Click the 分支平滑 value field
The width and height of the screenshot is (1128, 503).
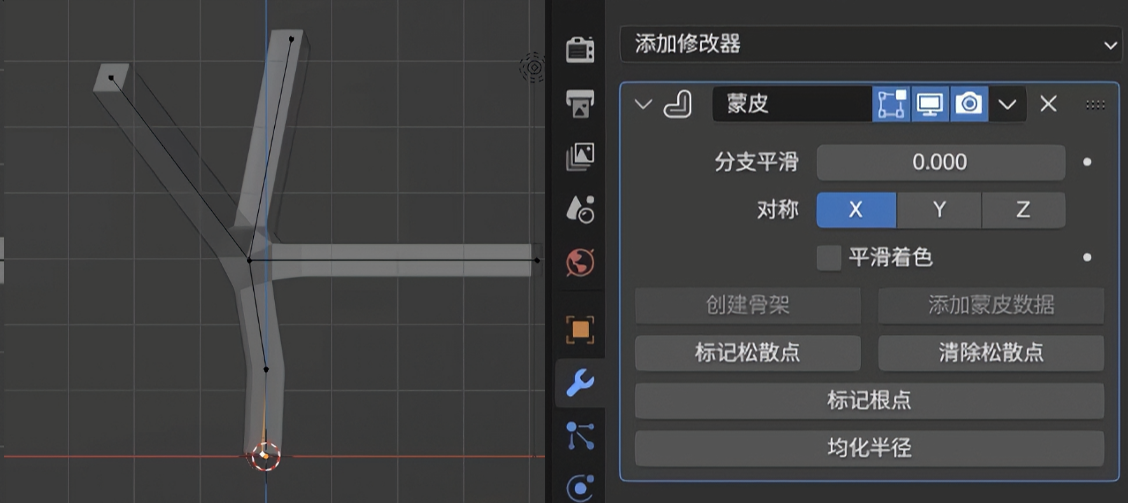(x=940, y=162)
